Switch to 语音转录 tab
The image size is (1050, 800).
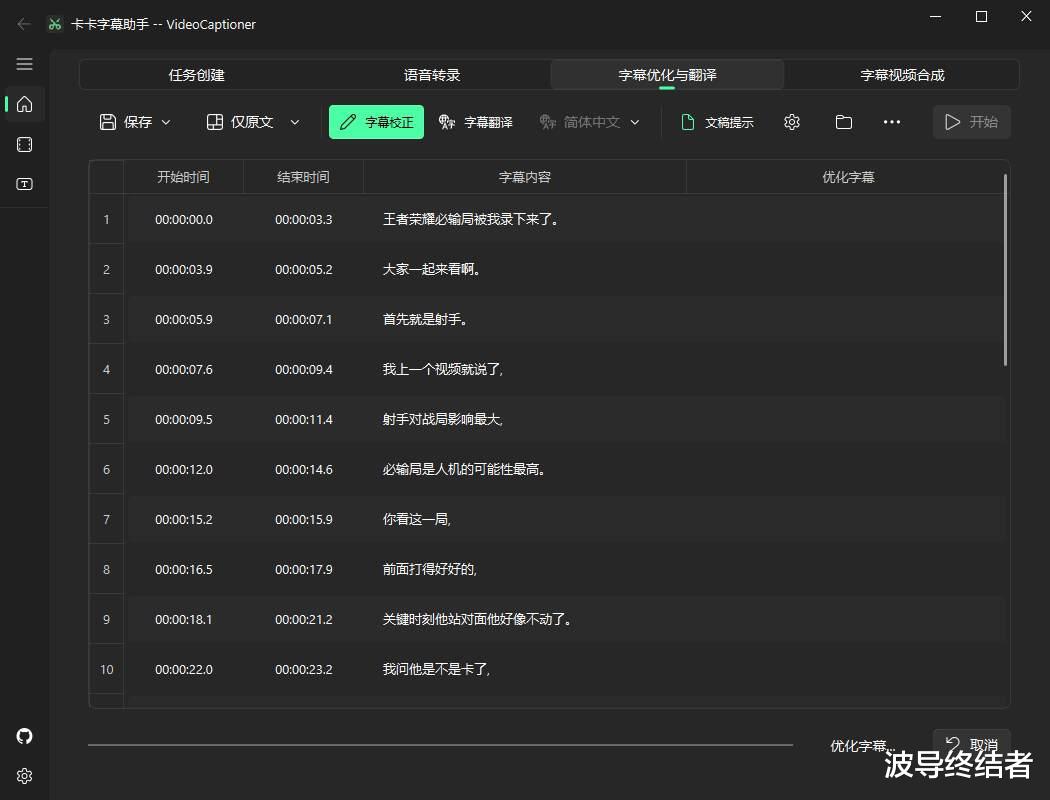click(432, 75)
